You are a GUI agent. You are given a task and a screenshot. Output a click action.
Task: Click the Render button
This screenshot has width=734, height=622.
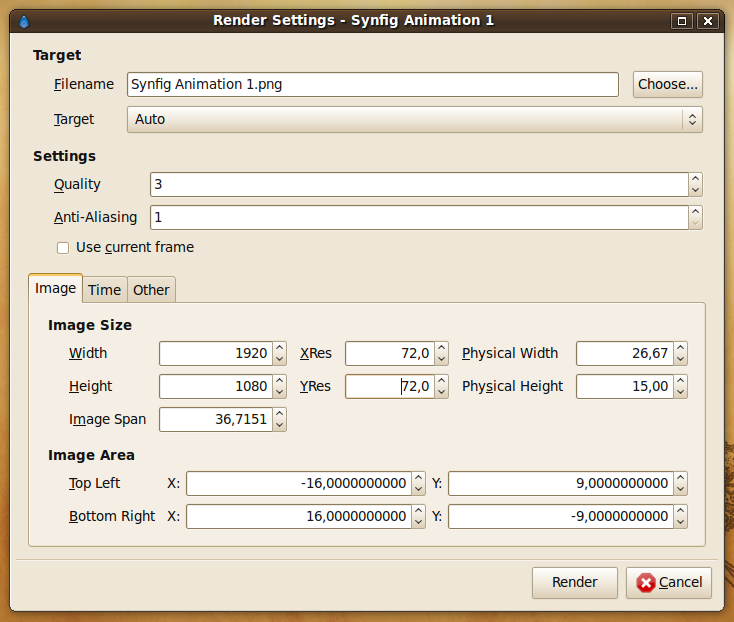point(575,583)
